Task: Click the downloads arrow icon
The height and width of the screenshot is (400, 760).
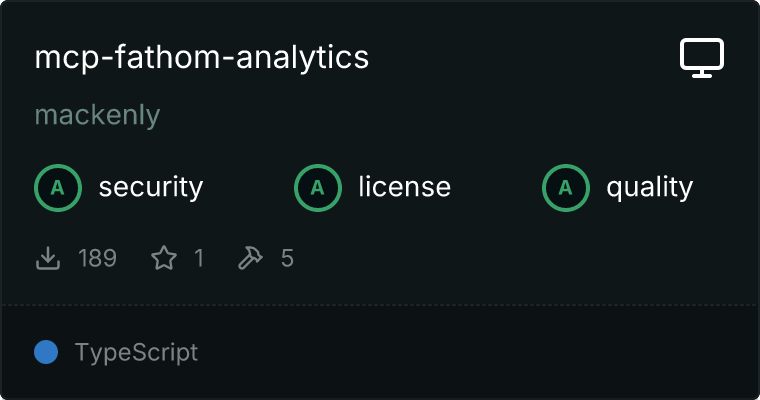Action: tap(47, 259)
